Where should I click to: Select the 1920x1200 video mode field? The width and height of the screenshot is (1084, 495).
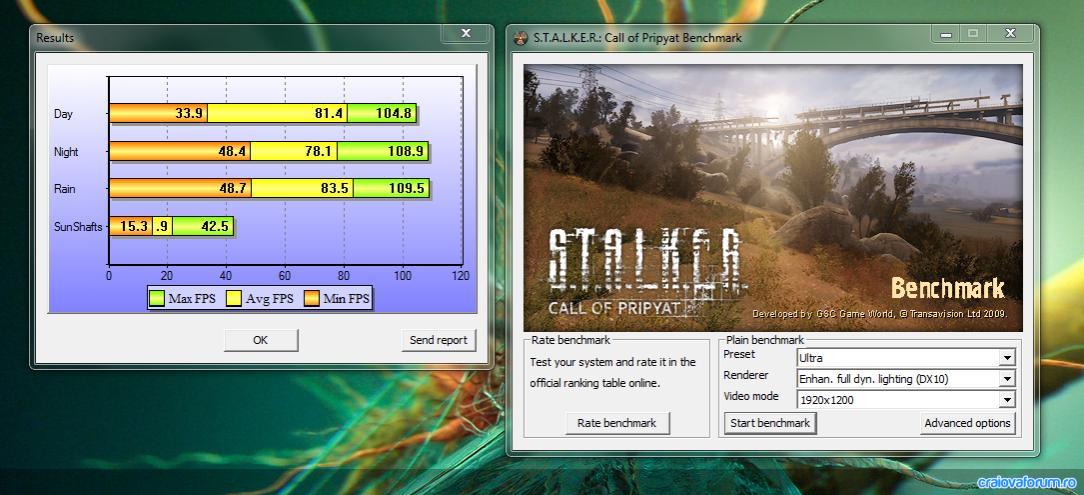pos(905,400)
